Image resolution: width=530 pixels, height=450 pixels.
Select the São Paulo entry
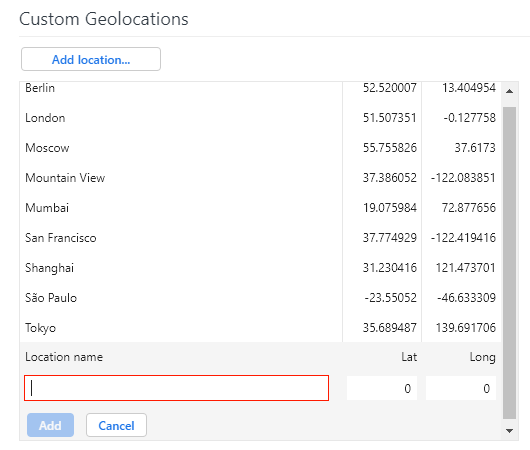tap(260, 298)
